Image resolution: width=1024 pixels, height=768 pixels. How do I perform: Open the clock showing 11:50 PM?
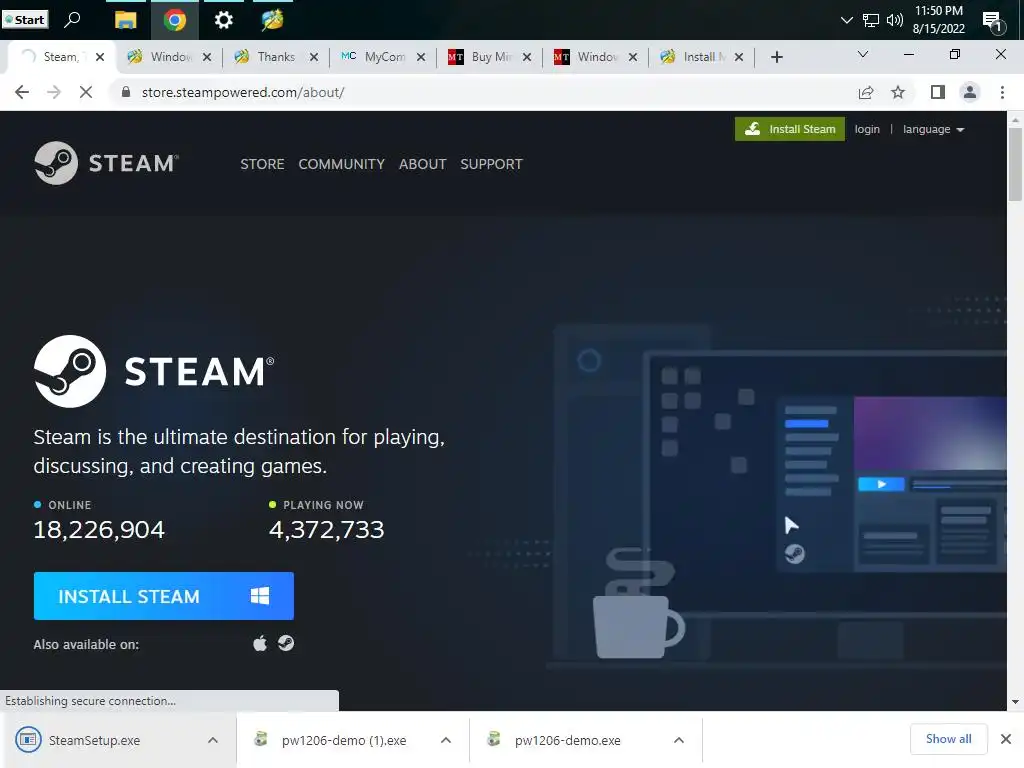pos(938,20)
